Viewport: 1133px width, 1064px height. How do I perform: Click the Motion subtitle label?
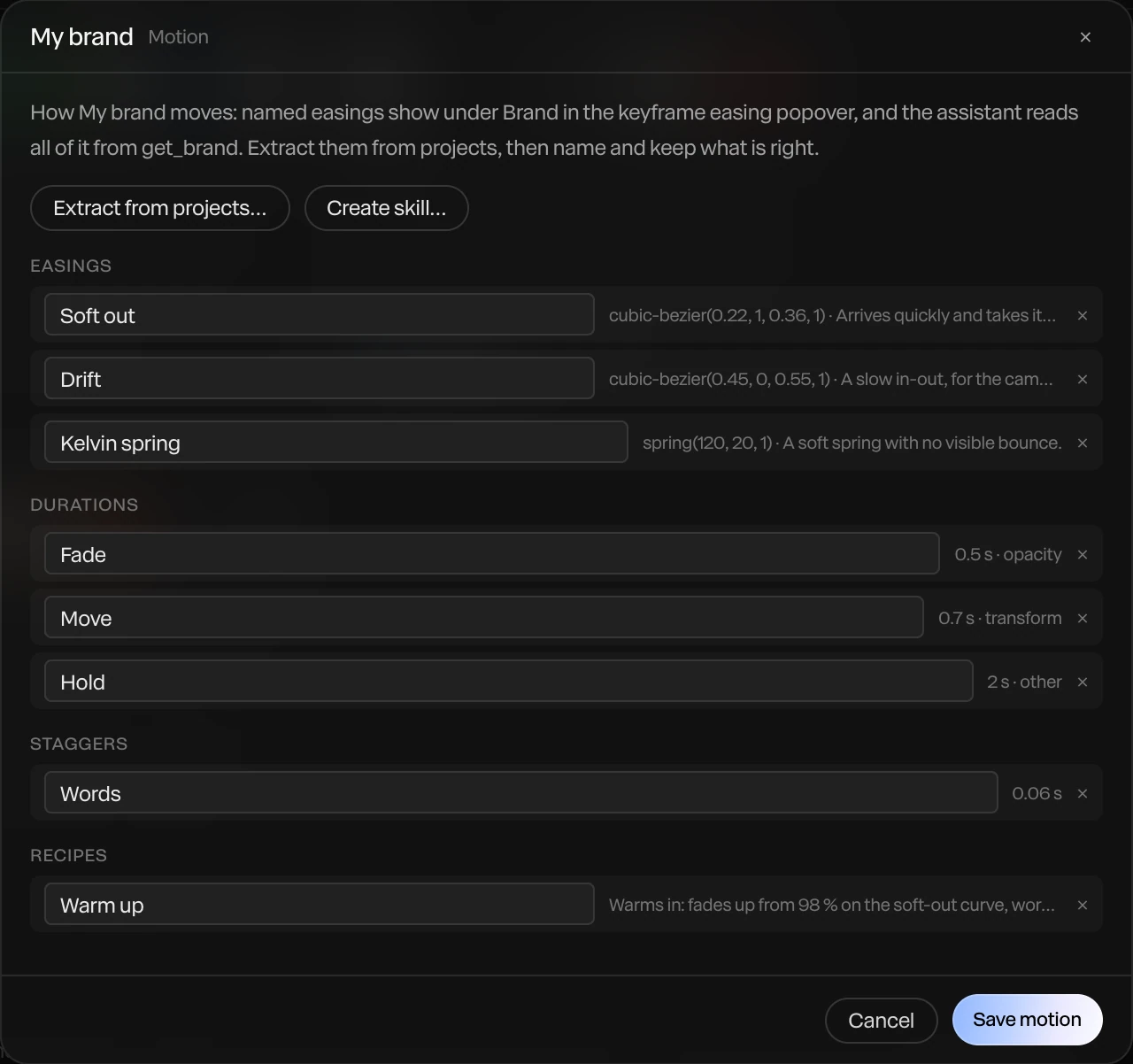179,37
